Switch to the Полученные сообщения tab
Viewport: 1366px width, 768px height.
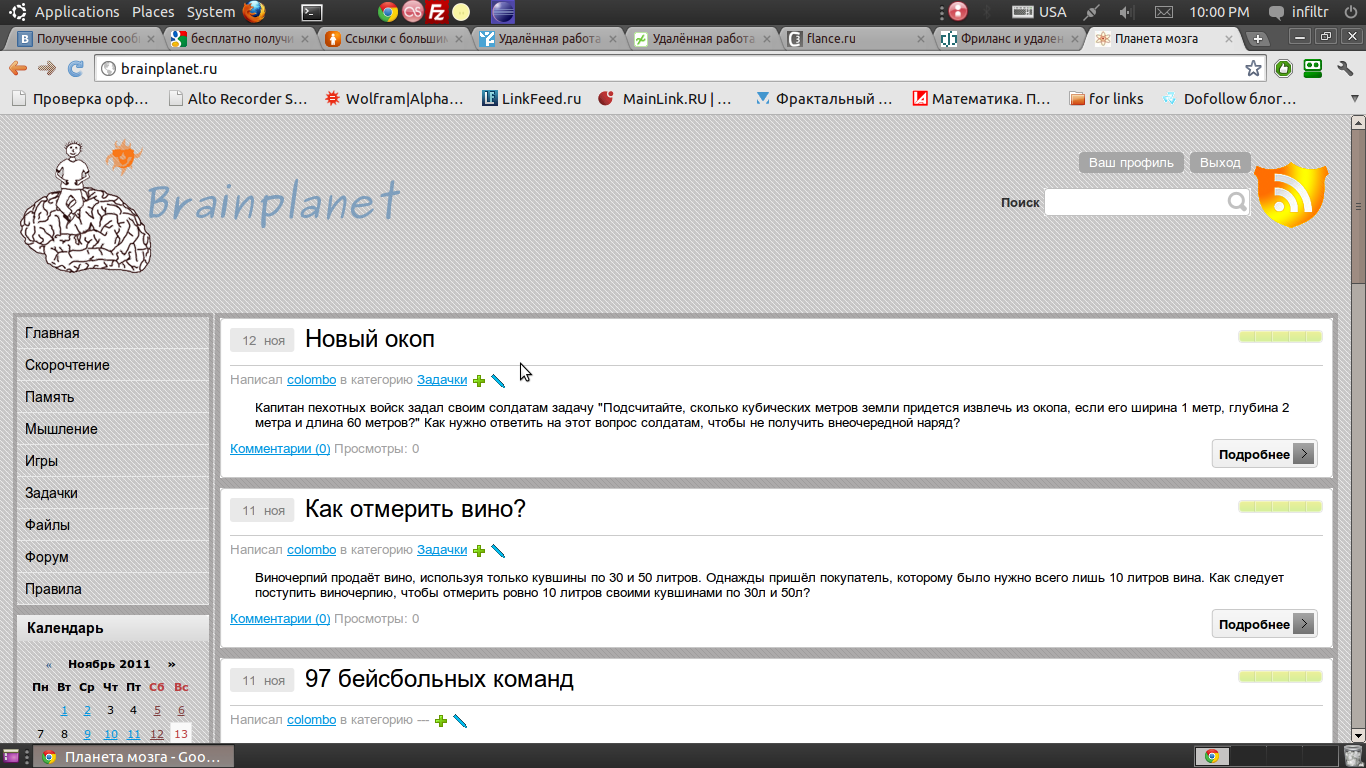click(x=87, y=39)
